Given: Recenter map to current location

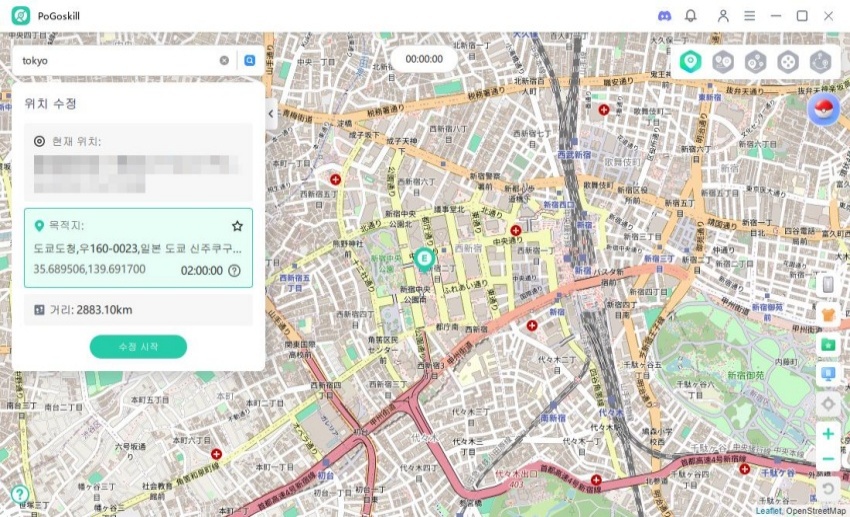Looking at the screenshot, I should 828,404.
